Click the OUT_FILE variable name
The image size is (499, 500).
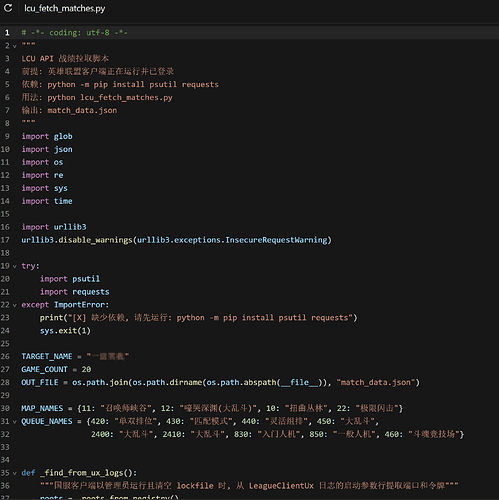tap(40, 382)
